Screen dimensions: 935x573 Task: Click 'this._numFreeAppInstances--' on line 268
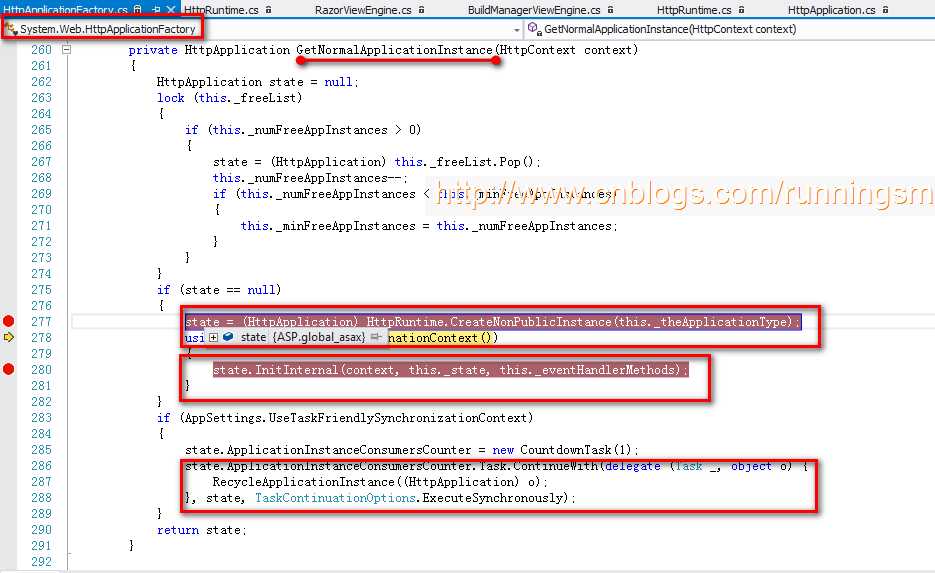(x=308, y=178)
